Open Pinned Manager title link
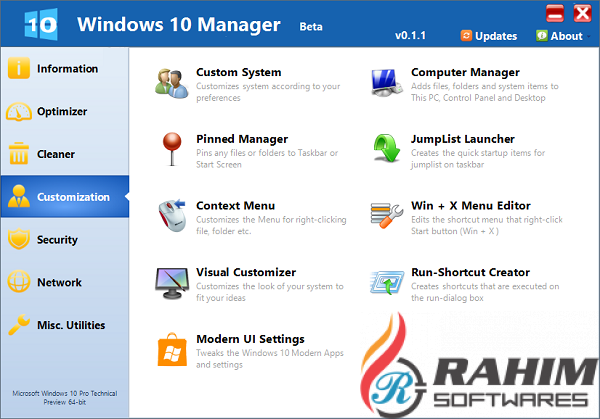The height and width of the screenshot is (419, 600). point(242,139)
